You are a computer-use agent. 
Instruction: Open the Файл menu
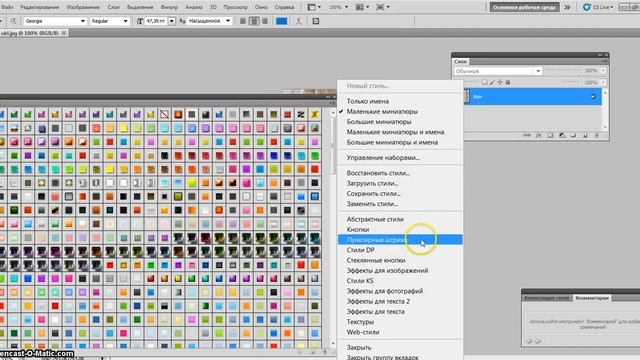pyautogui.click(x=7, y=7)
